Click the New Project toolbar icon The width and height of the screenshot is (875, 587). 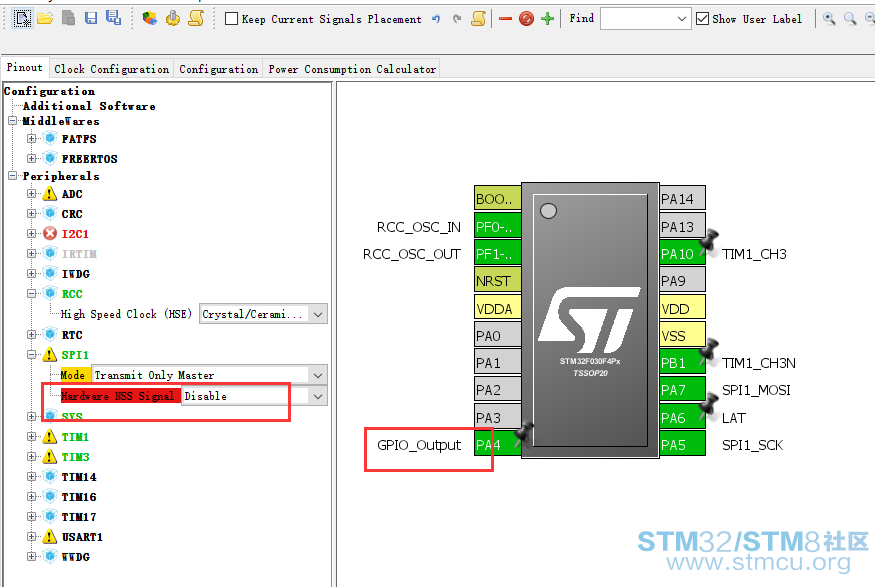point(22,18)
